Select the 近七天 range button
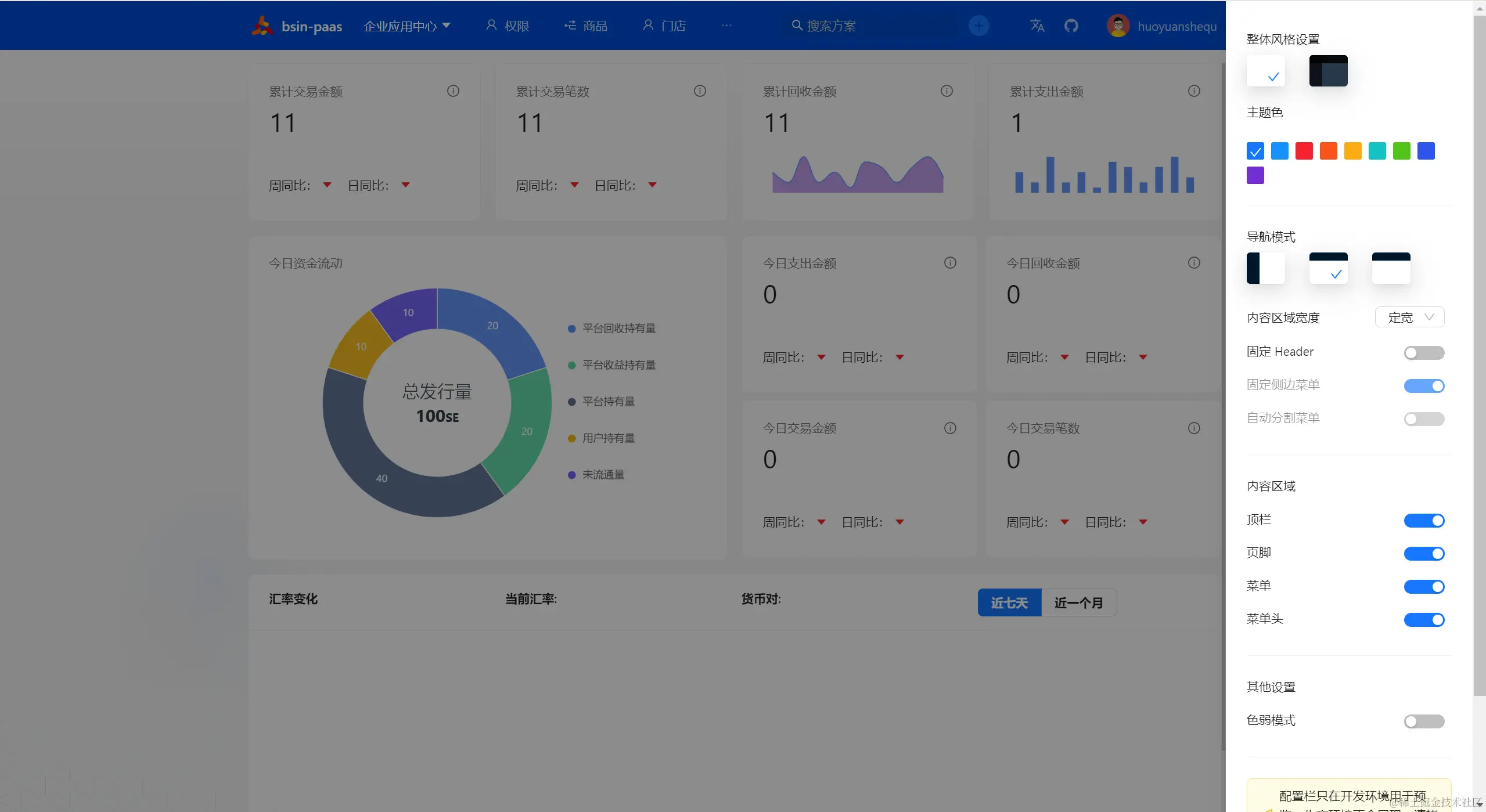Viewport: 1486px width, 812px height. (x=1009, y=603)
